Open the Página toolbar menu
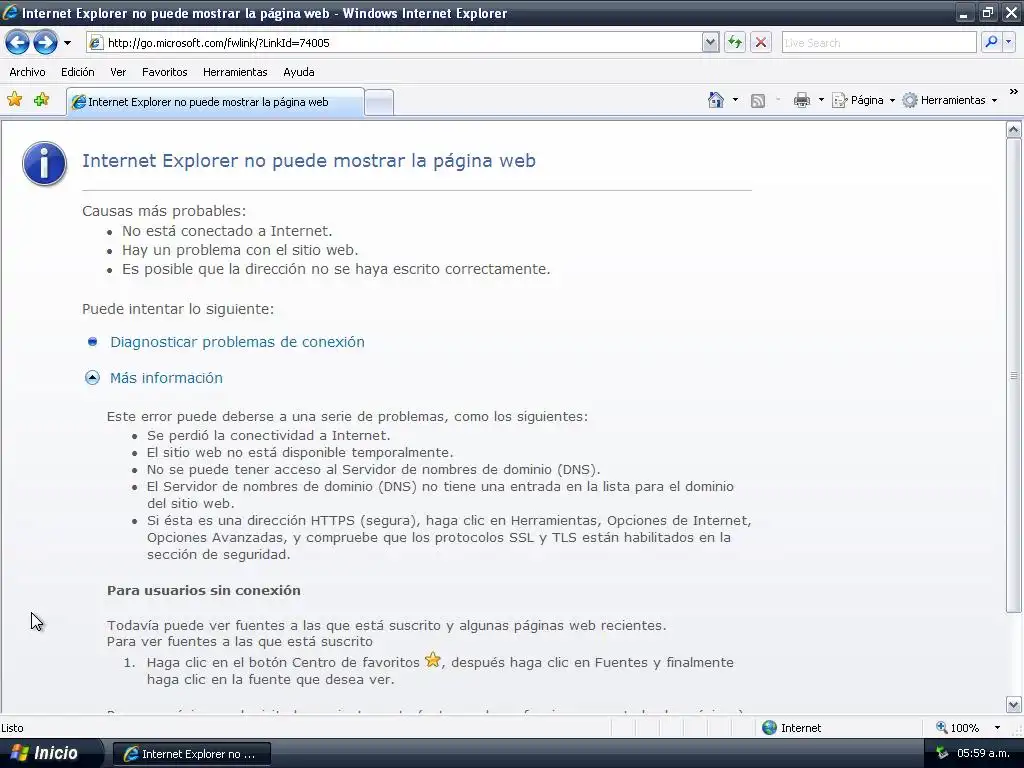 pyautogui.click(x=863, y=100)
